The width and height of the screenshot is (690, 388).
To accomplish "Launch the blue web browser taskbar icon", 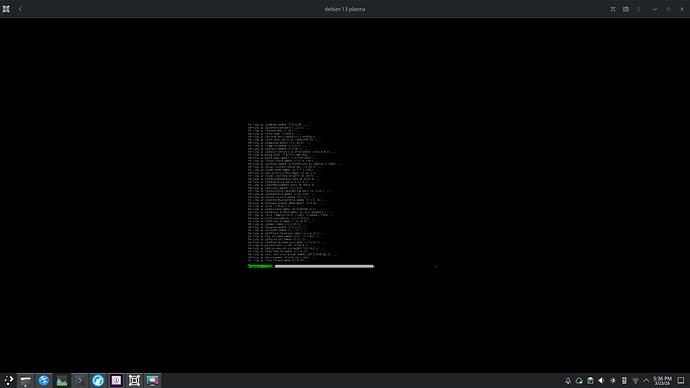I will (98, 380).
